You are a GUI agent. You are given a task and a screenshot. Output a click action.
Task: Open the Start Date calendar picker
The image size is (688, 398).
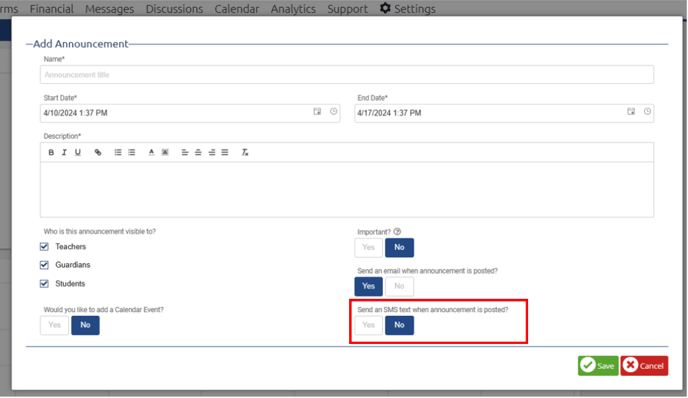(x=317, y=111)
